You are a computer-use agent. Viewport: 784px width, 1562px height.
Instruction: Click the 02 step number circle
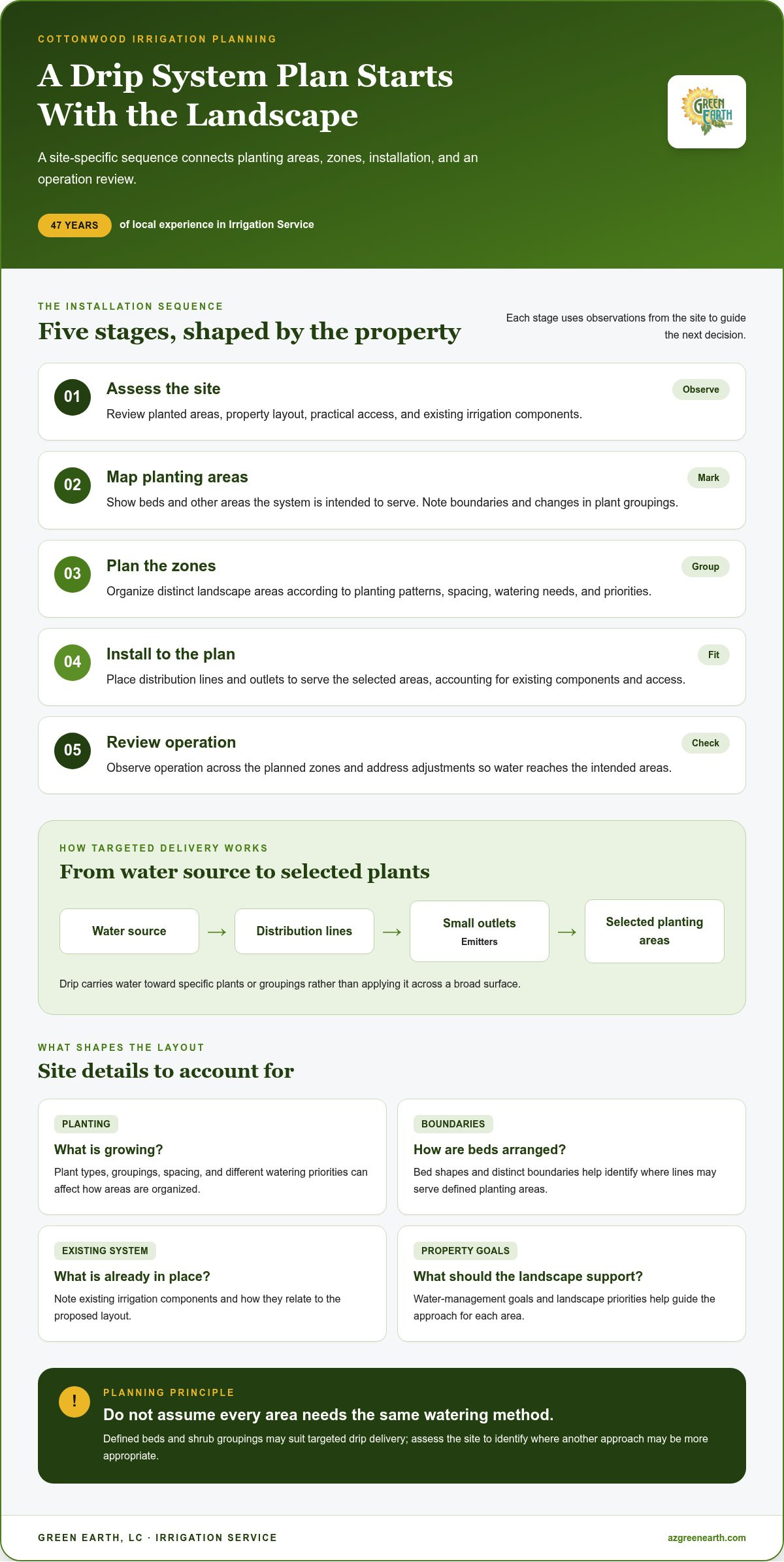click(73, 486)
